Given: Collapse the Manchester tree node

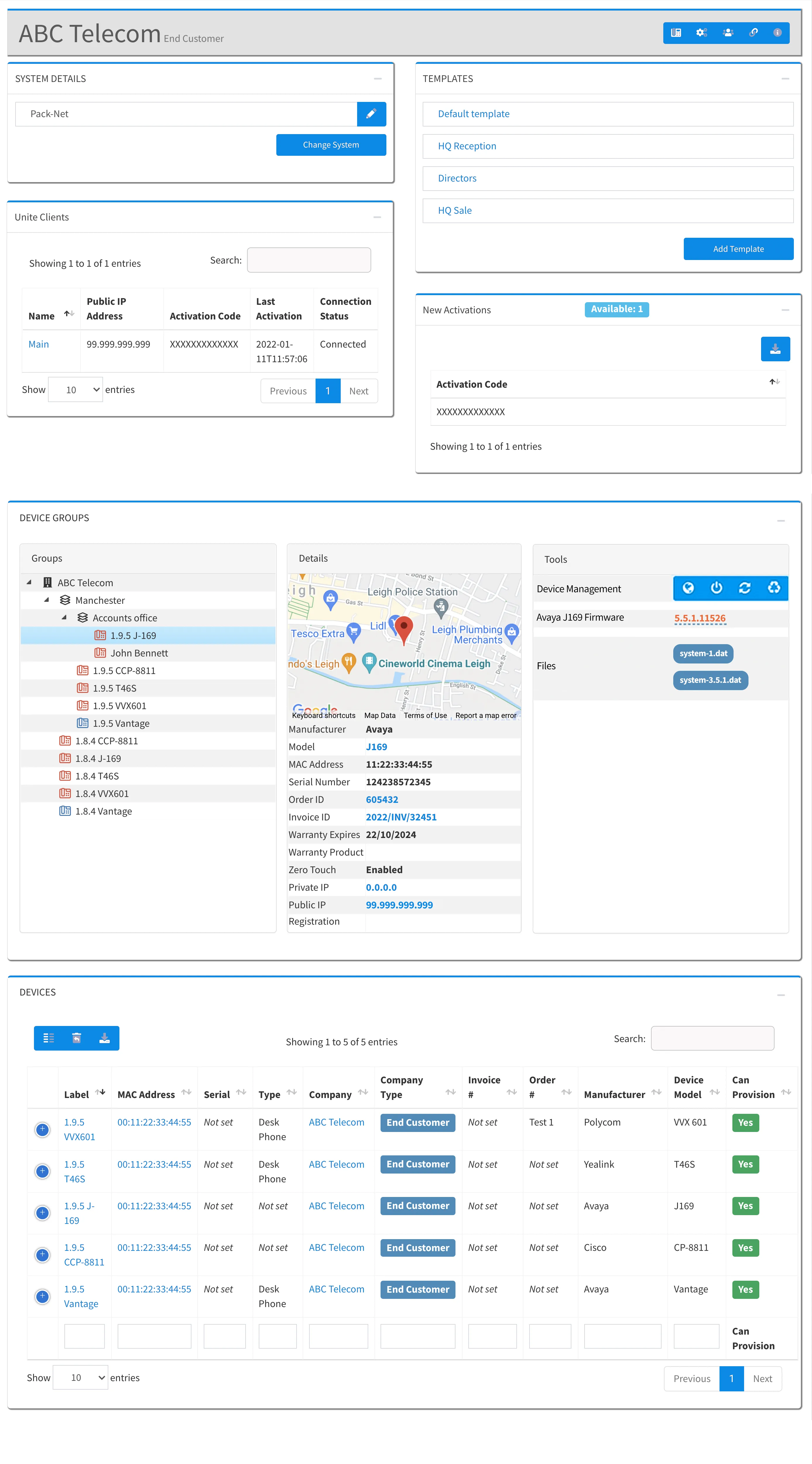Looking at the screenshot, I should pos(47,600).
